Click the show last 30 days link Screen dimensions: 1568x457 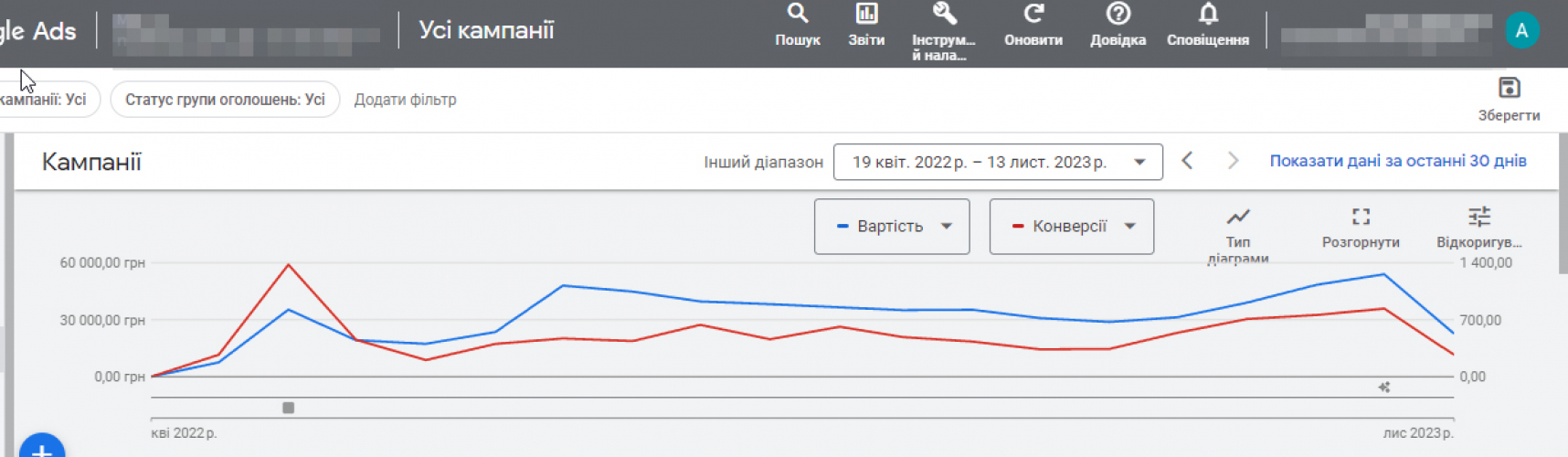point(1397,161)
